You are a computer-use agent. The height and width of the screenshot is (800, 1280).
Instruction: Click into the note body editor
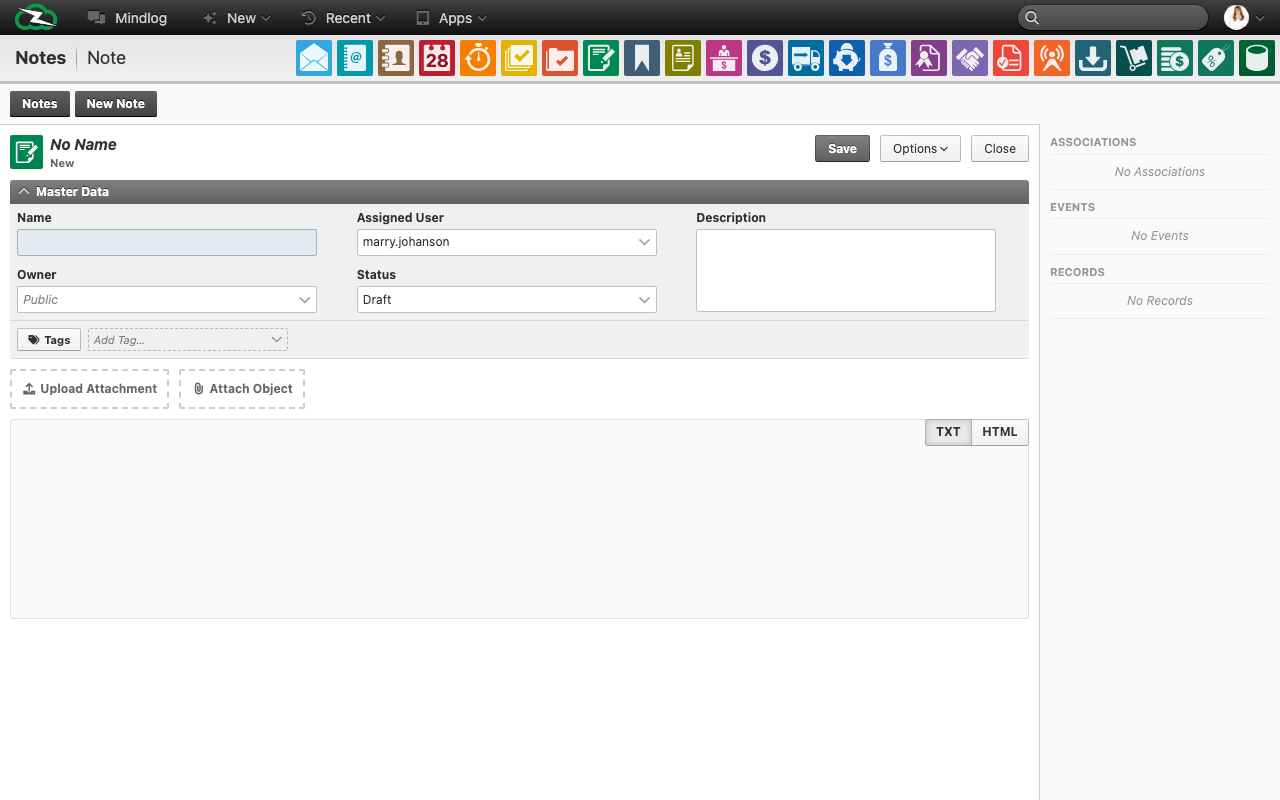tap(519, 519)
